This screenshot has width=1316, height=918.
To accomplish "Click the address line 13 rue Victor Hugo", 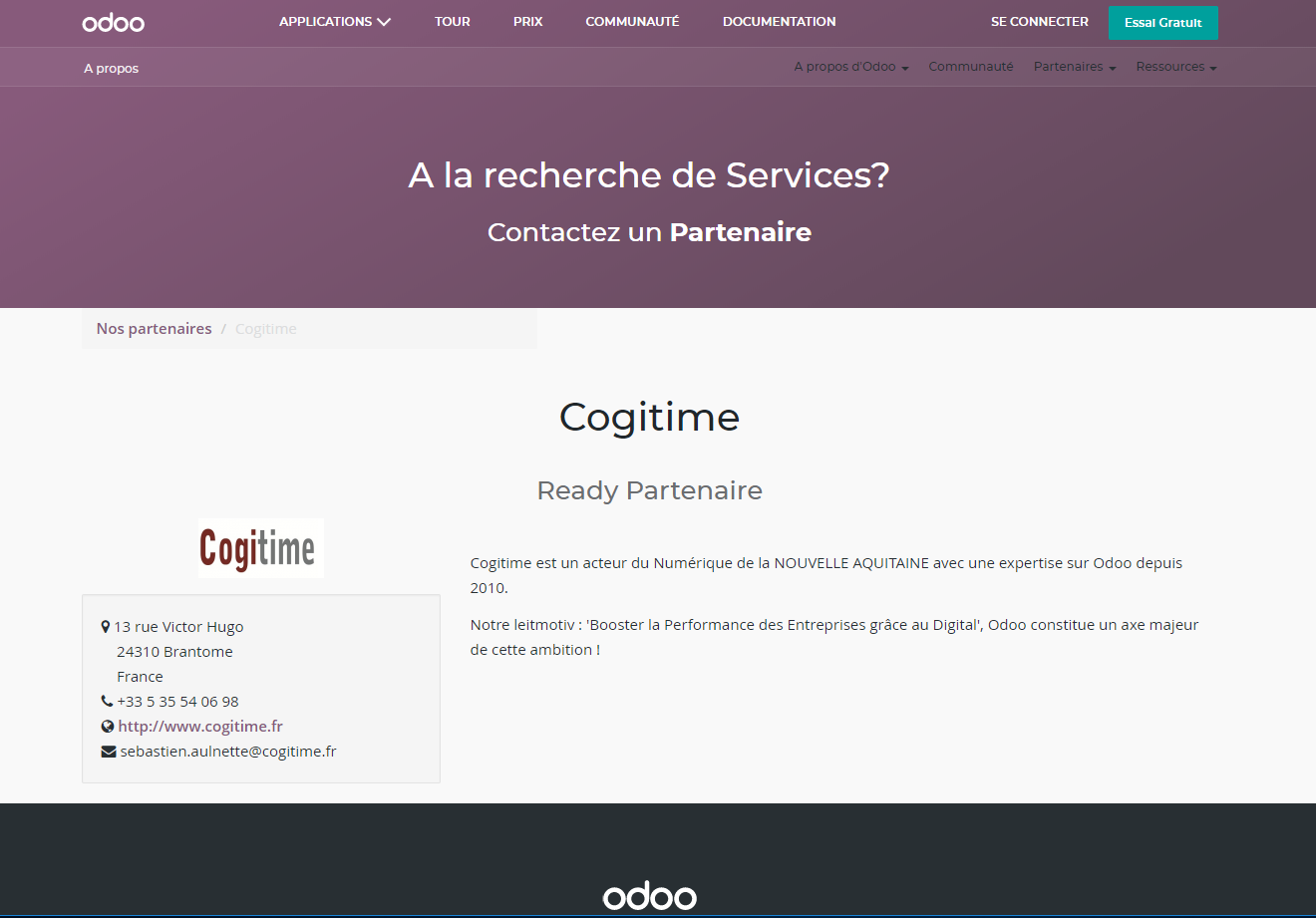I will point(178,627).
